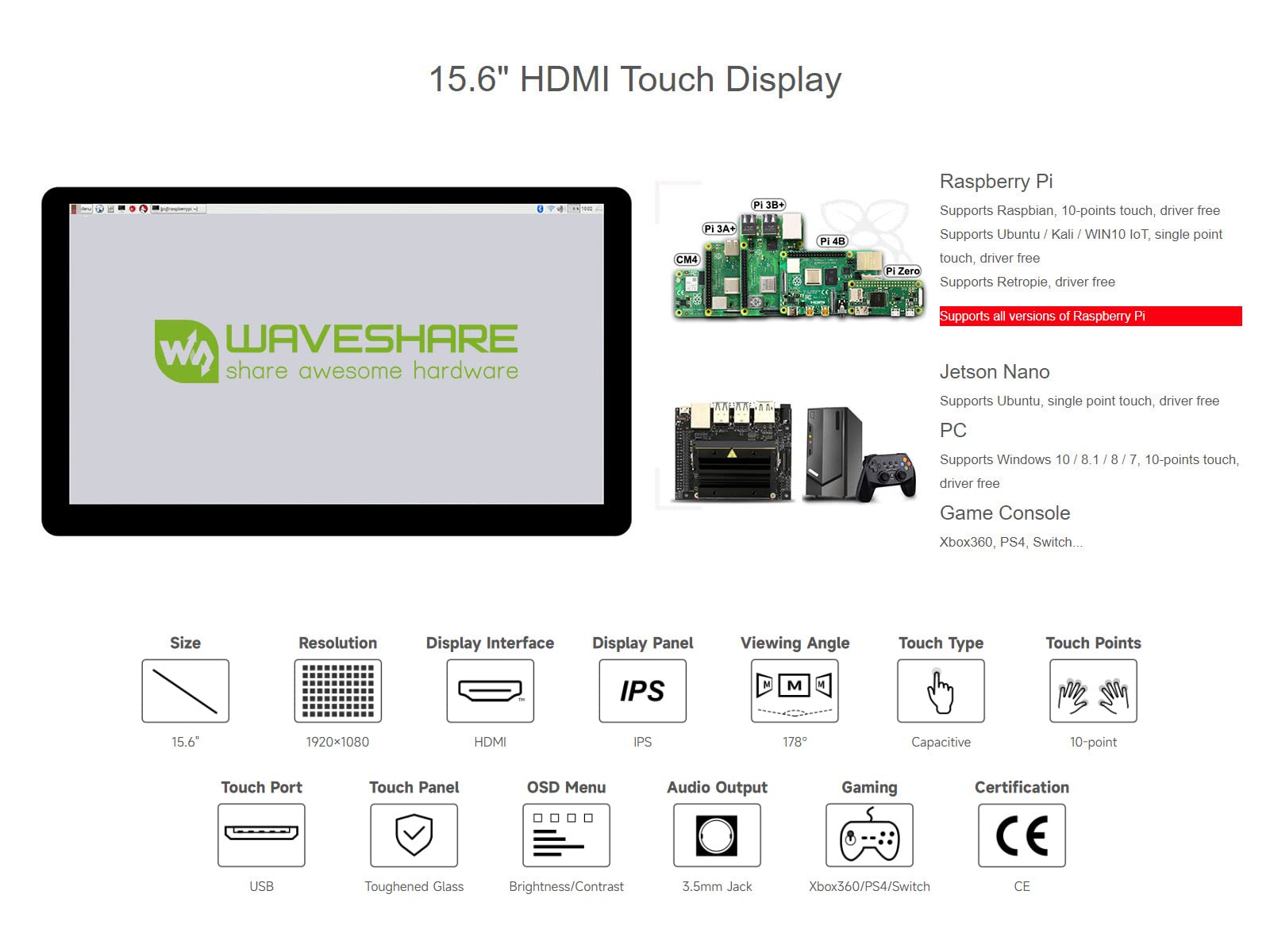Click the volume icon in the Pi taskbar
The image size is (1270, 952).
560,209
